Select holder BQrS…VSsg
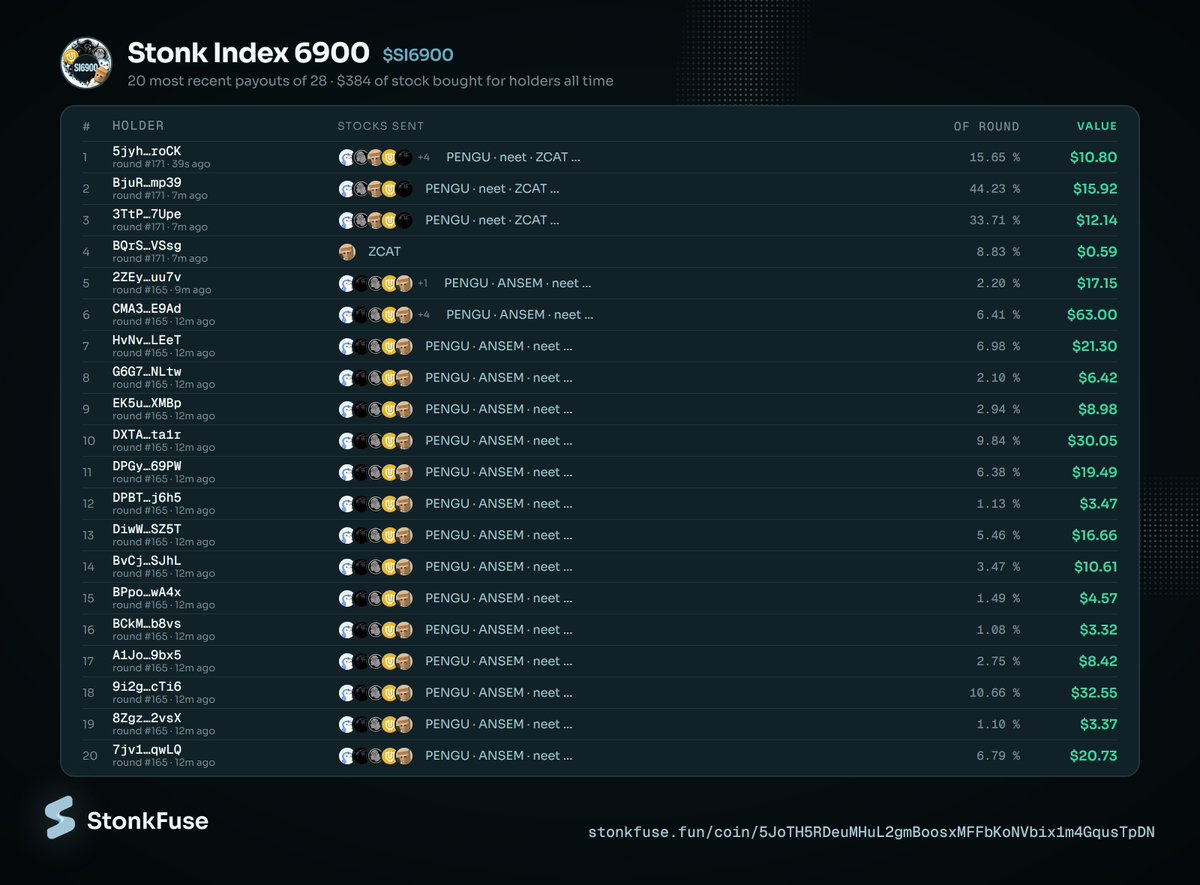This screenshot has height=885, width=1200. coord(147,246)
